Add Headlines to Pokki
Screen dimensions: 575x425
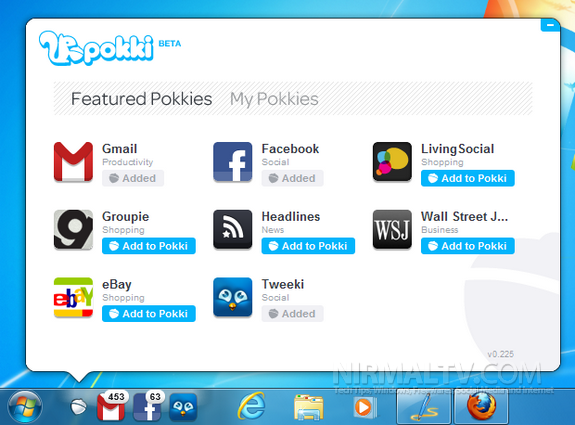[x=308, y=246]
